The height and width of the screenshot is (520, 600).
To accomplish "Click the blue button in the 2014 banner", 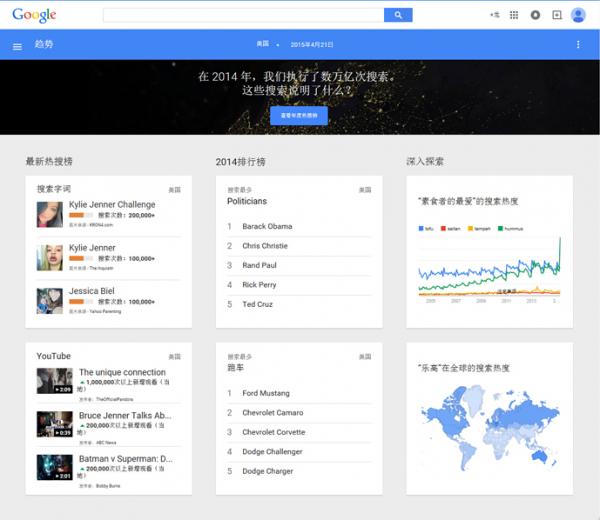I will [299, 116].
